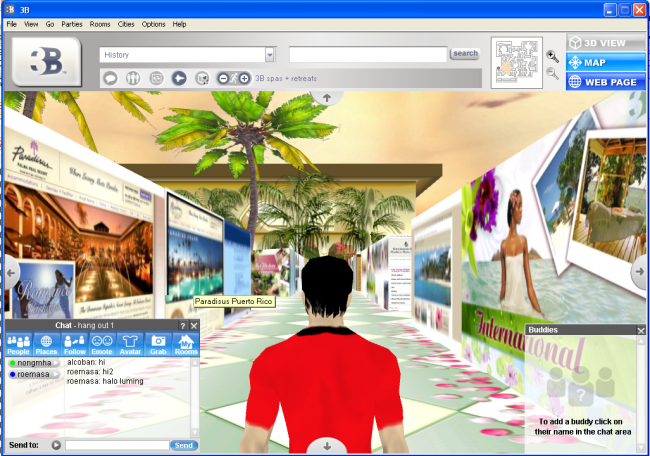This screenshot has height=456, width=650.
Task: Expand the Send to recipient arrow
Action: pyautogui.click(x=56, y=445)
